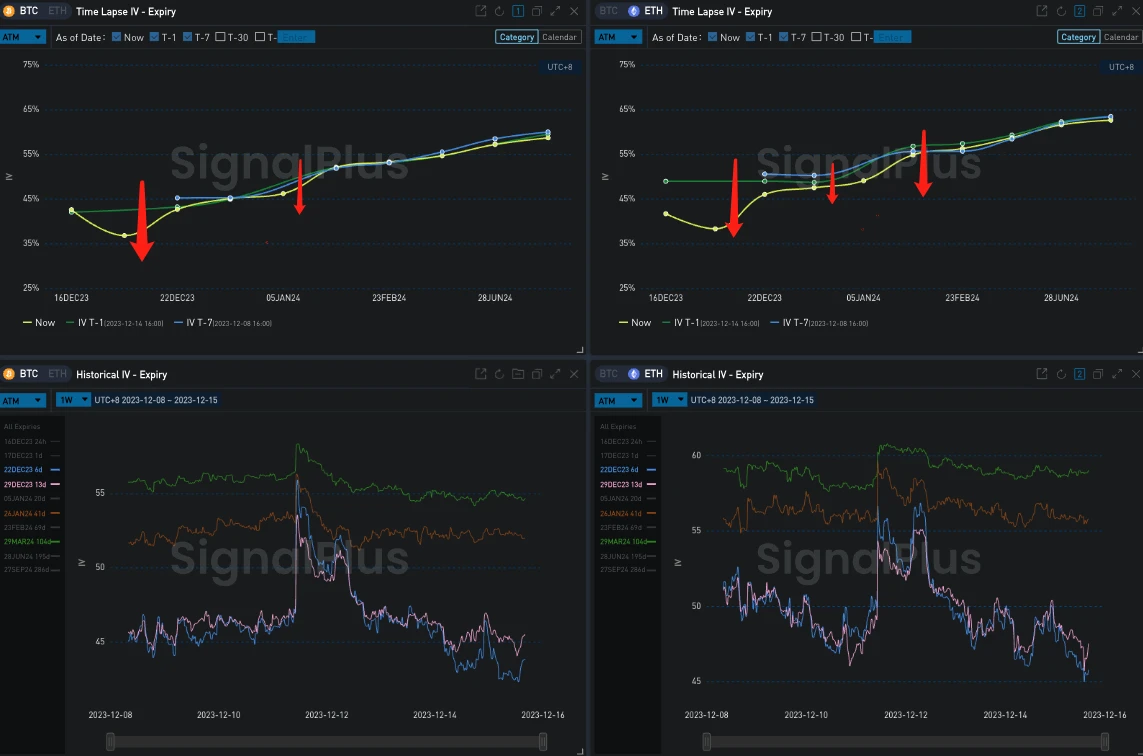
Task: Click export icon in BTC Time Lapse panel
Action: [481, 11]
